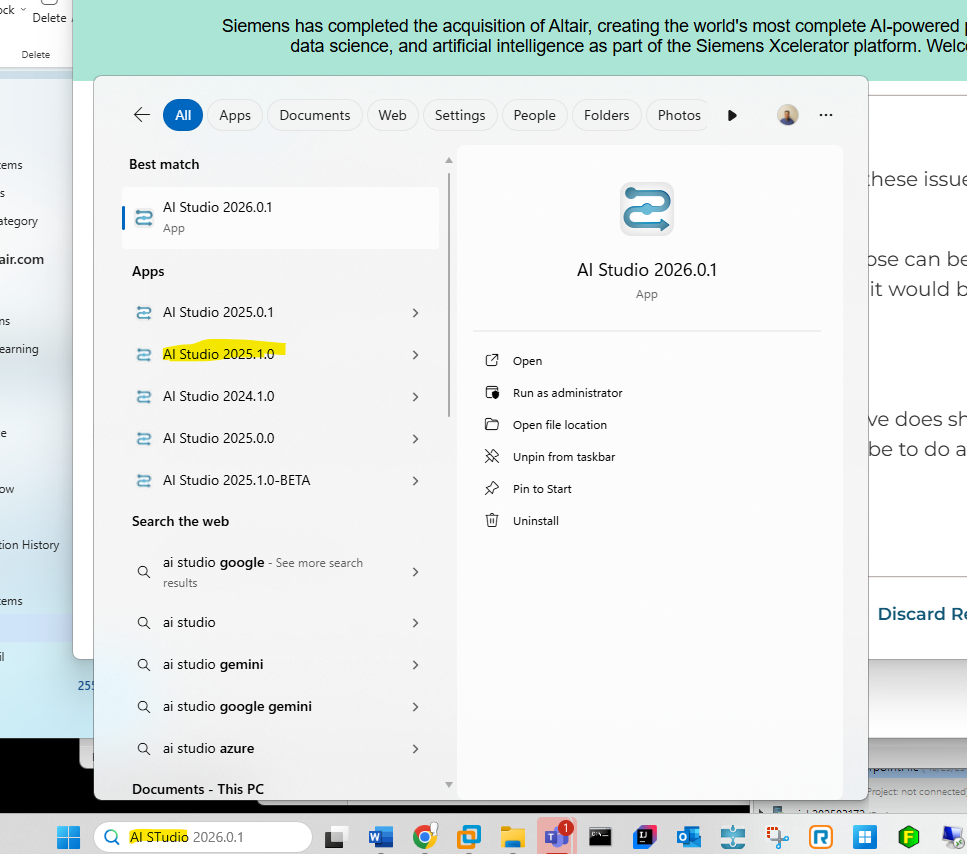
Task: Switch to the People filter tab
Action: [535, 115]
